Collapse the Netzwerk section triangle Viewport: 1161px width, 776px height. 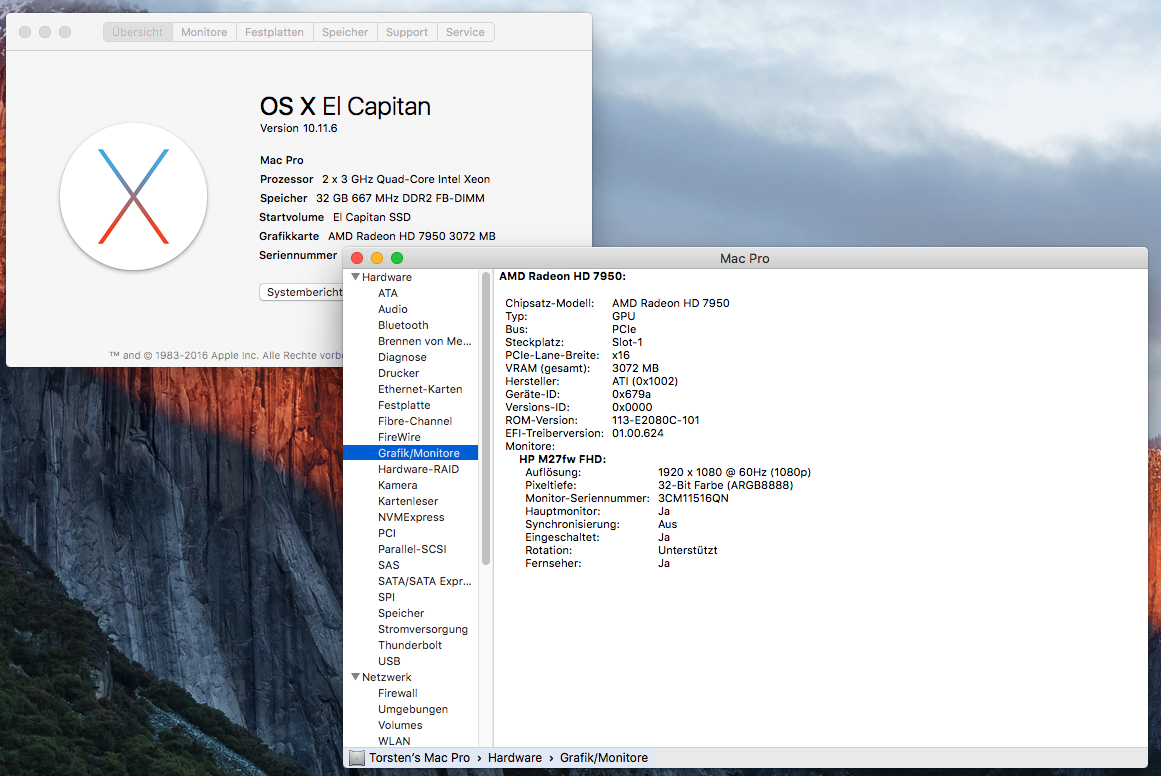(x=355, y=677)
